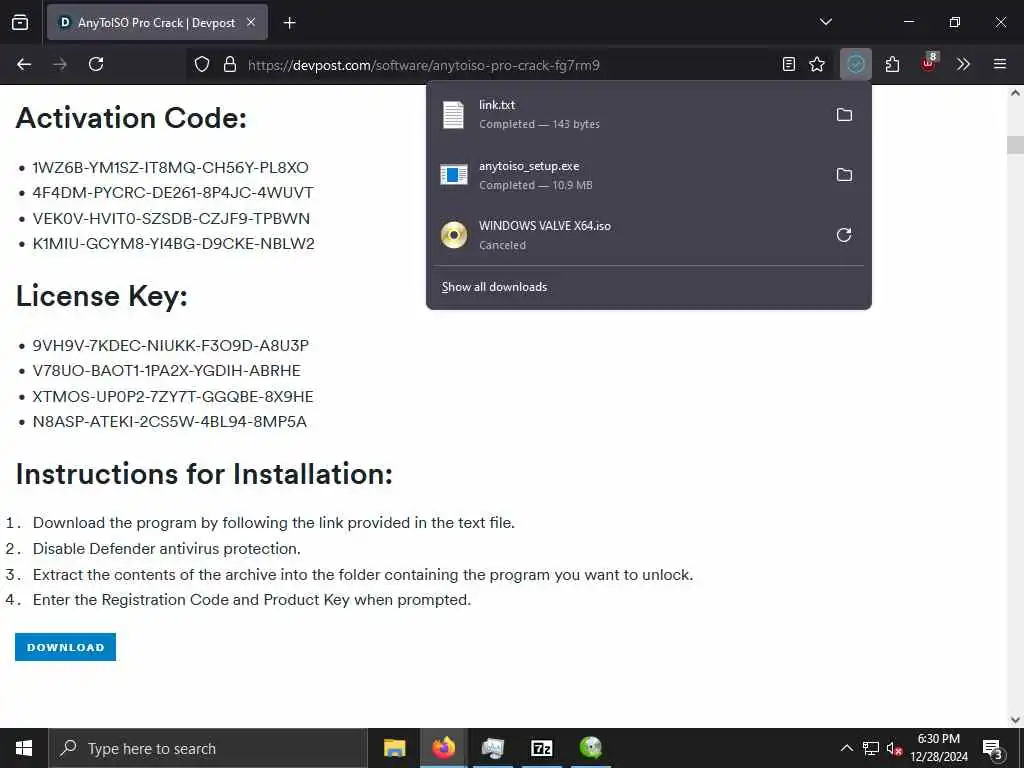Click license key V78UO-BAOT1-1PA2X-YGDIH-ABRHE
Screen dimensions: 1024x768
click(x=167, y=371)
